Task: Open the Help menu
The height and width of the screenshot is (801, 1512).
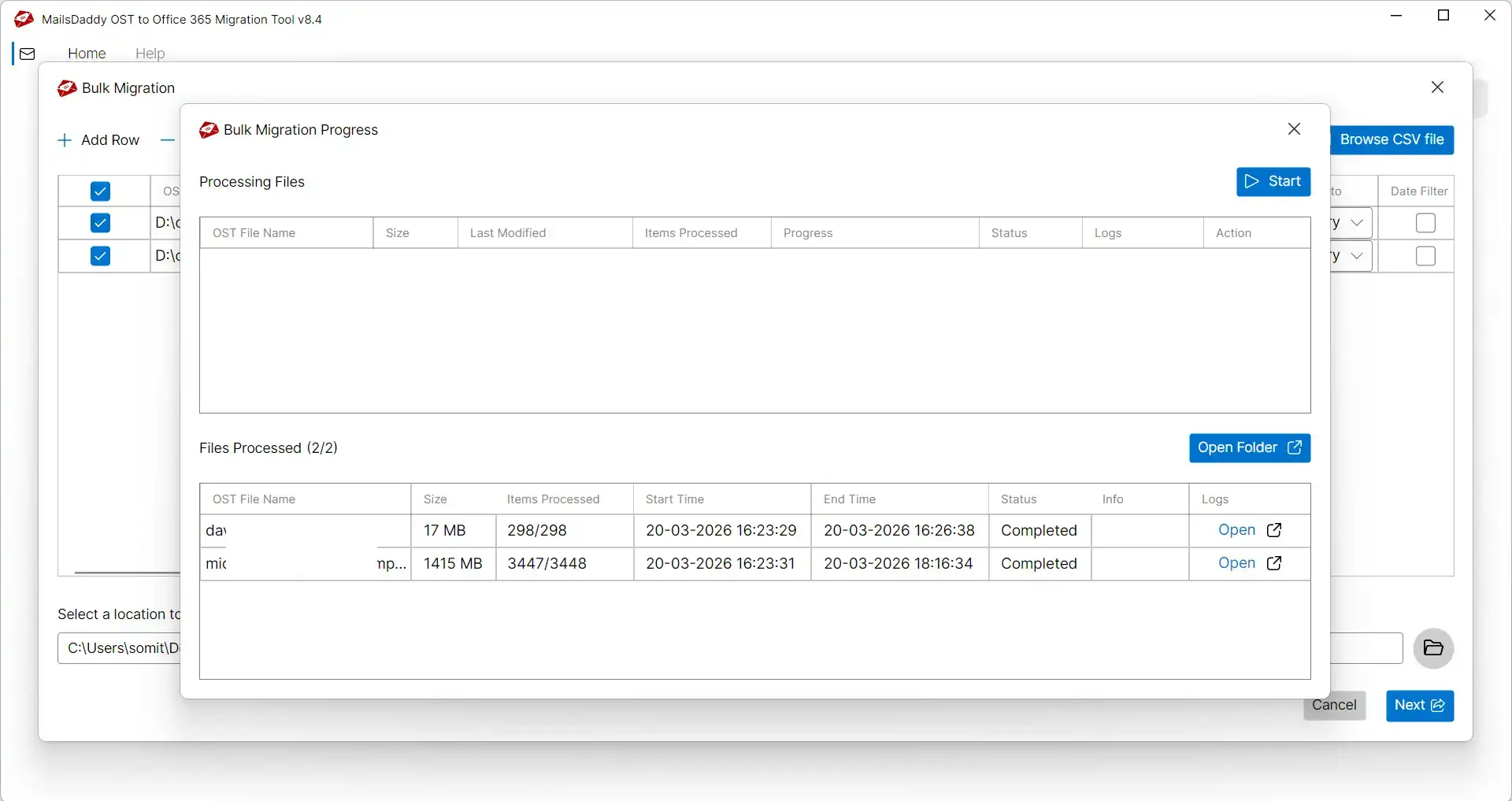Action: (x=150, y=54)
